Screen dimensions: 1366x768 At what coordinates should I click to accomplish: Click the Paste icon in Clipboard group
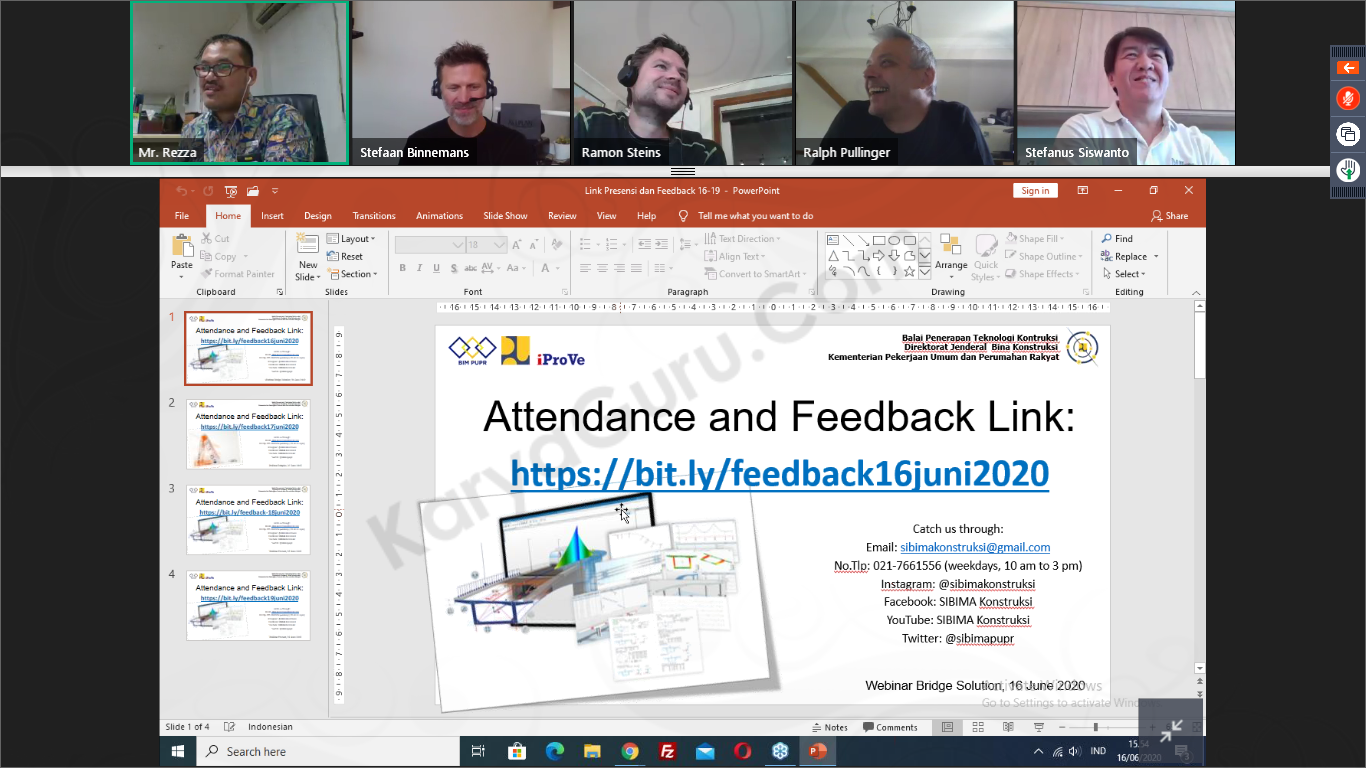[182, 252]
